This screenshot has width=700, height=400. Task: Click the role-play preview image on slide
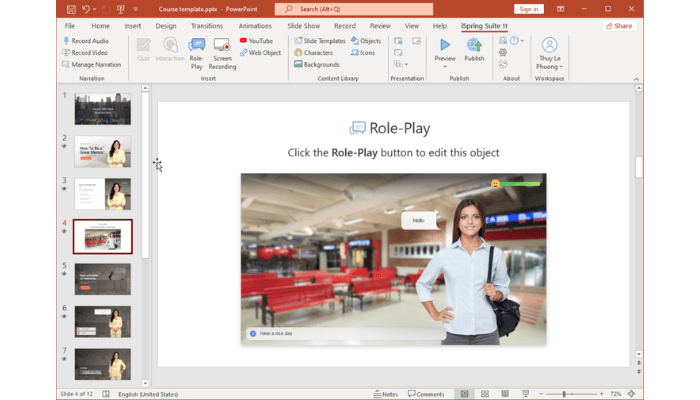tap(393, 259)
